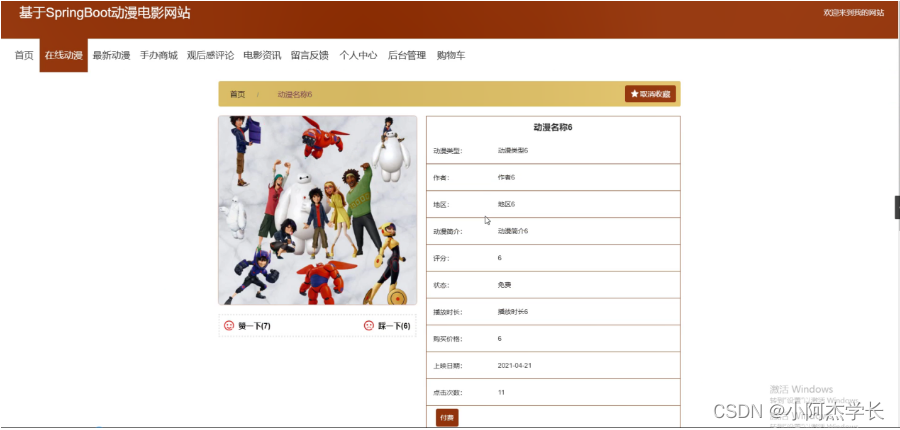Click 踩一下(6) dislike text
Image resolution: width=900 pixels, height=430 pixels.
click(394, 326)
